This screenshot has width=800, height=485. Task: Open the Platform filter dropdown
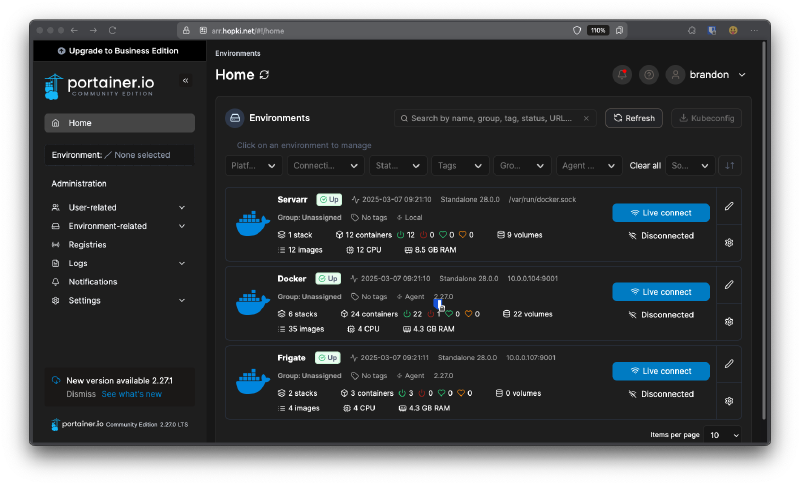[x=255, y=165]
